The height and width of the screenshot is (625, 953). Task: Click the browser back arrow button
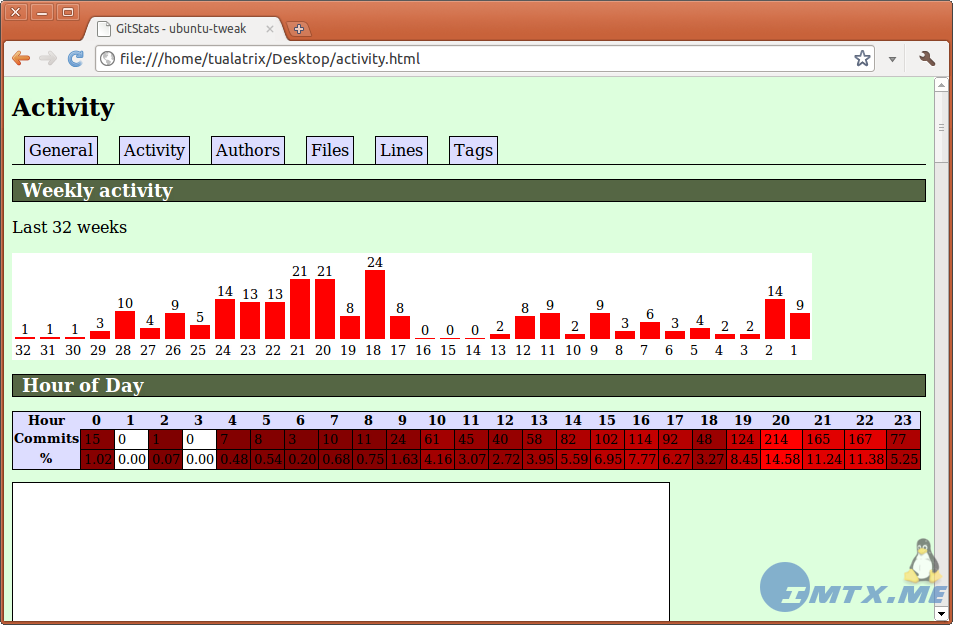(21, 59)
